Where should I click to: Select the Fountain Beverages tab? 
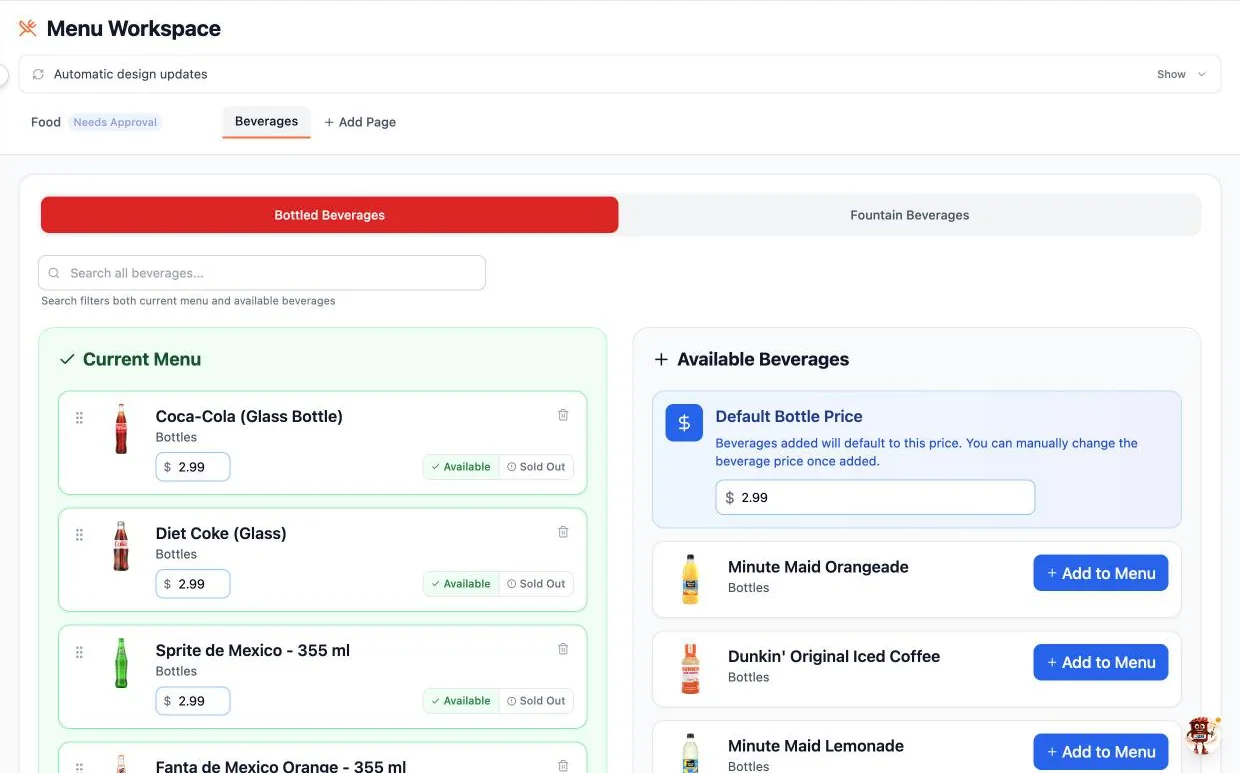click(910, 215)
